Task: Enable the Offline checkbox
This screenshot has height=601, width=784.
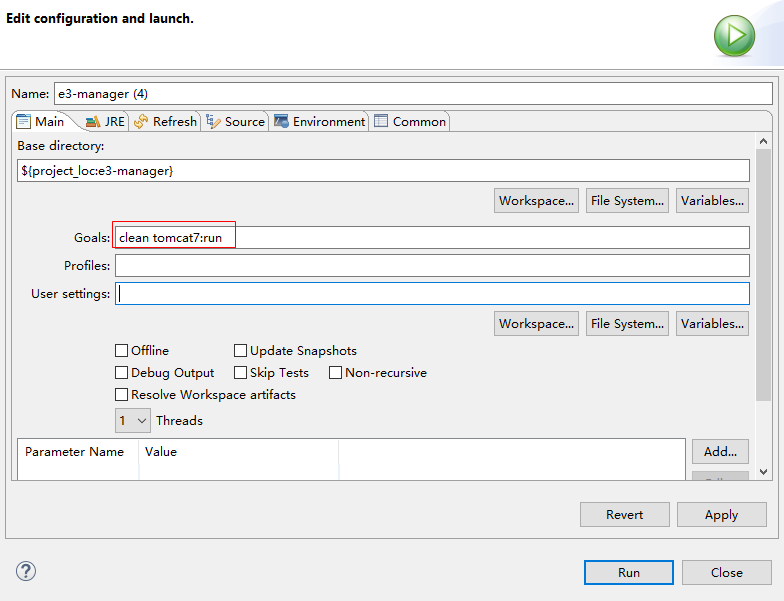Action: 122,350
